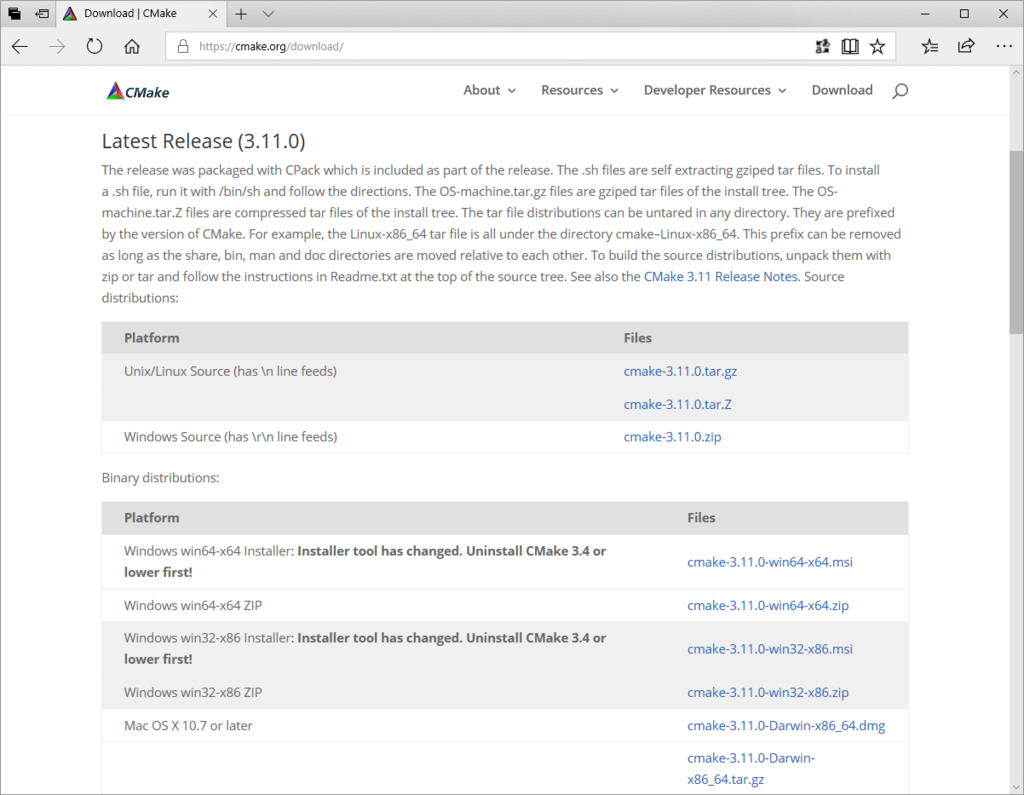
Task: Open Reading view book icon
Action: pyautogui.click(x=850, y=46)
